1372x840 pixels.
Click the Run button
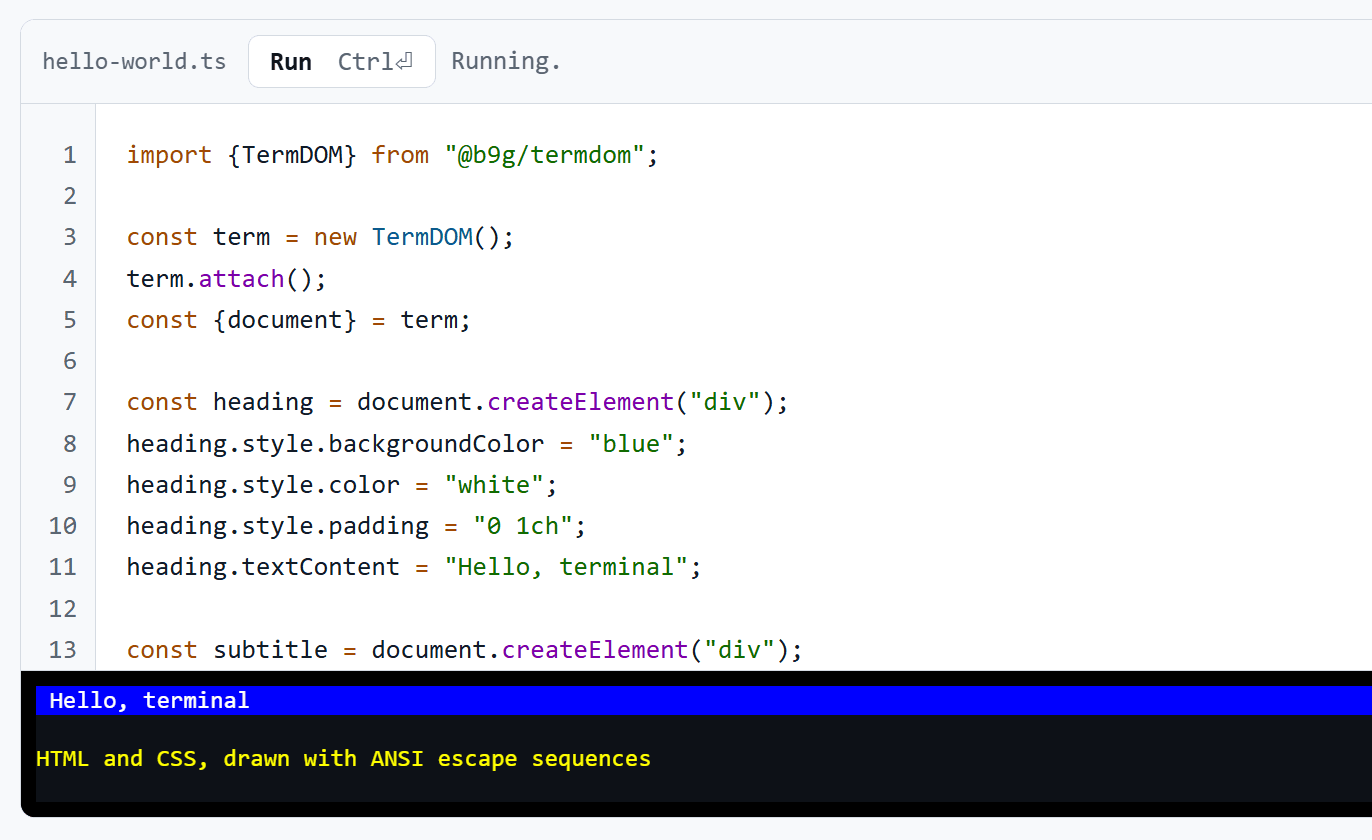pos(341,62)
